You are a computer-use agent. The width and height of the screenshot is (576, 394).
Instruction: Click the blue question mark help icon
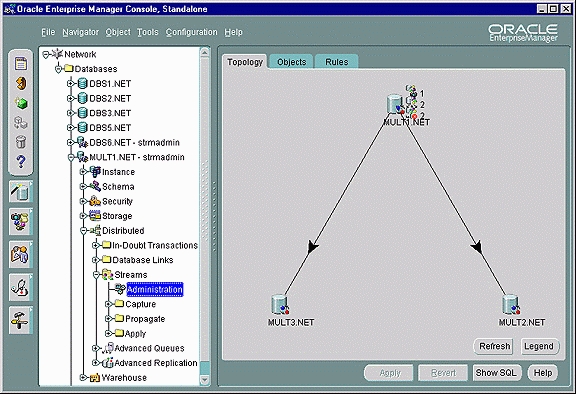(x=21, y=161)
